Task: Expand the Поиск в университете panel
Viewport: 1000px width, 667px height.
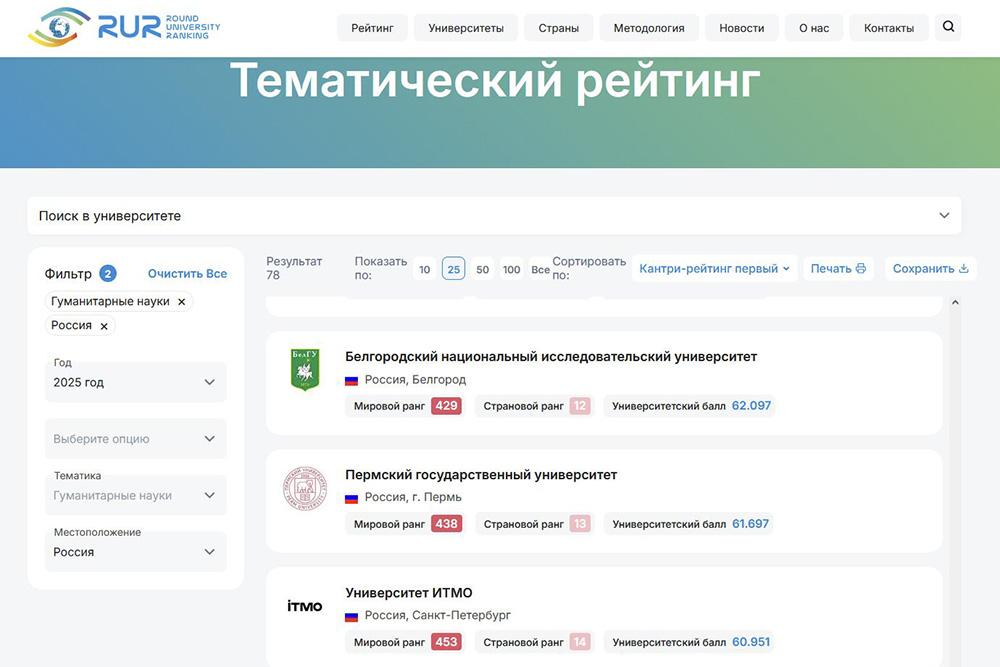Action: pos(494,216)
